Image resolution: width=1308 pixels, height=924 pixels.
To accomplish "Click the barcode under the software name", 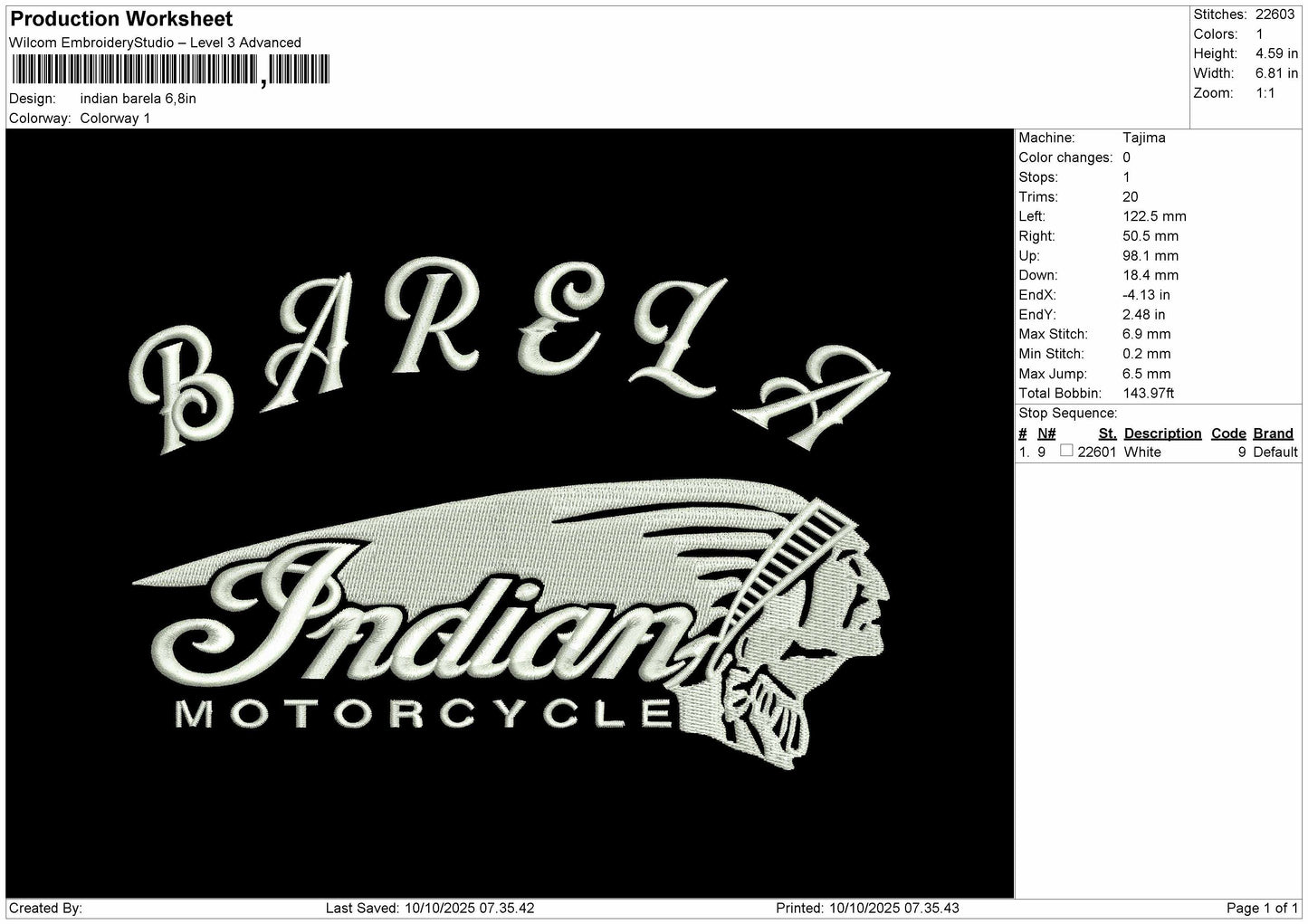I will [x=170, y=70].
